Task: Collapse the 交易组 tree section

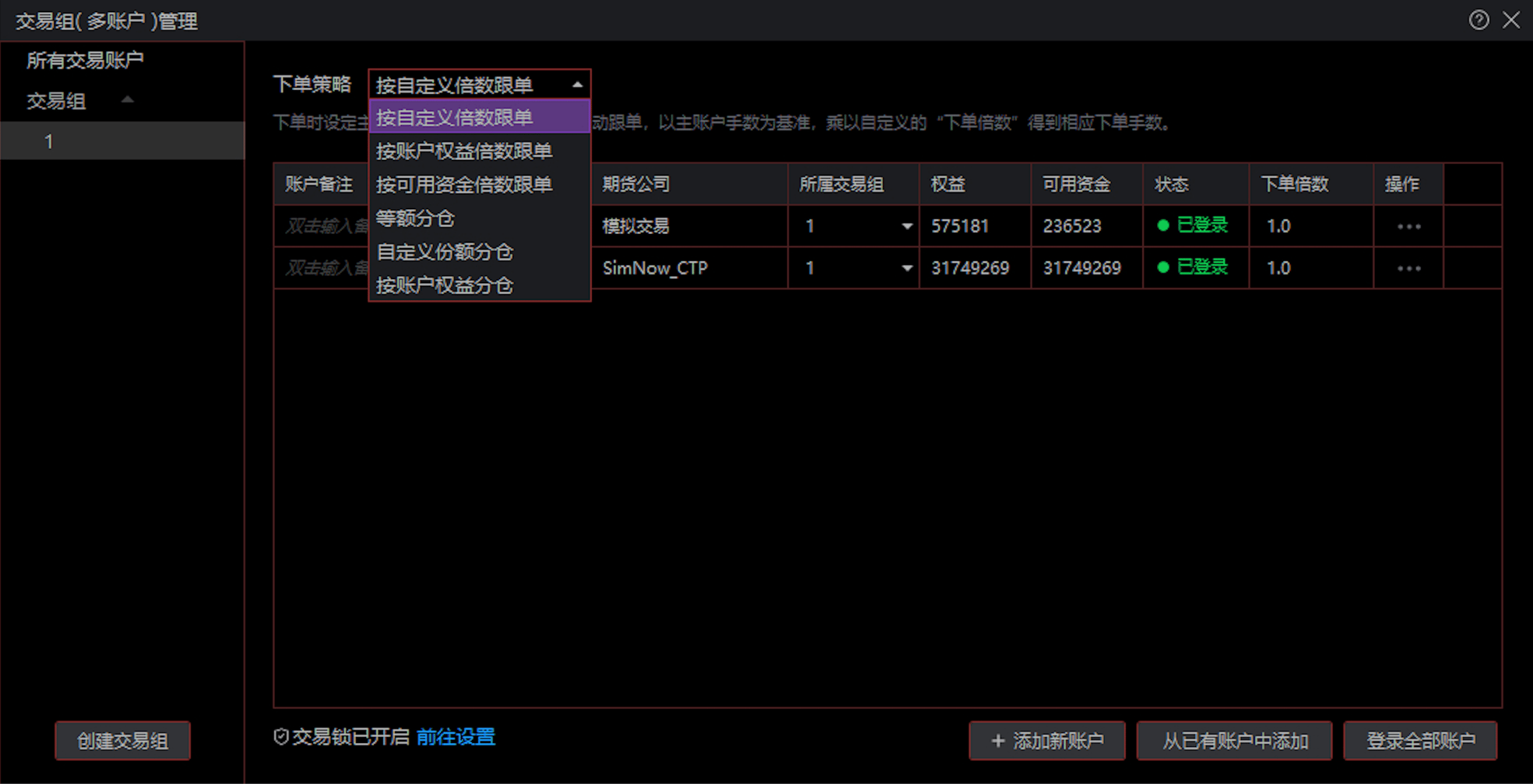Action: coord(127,99)
